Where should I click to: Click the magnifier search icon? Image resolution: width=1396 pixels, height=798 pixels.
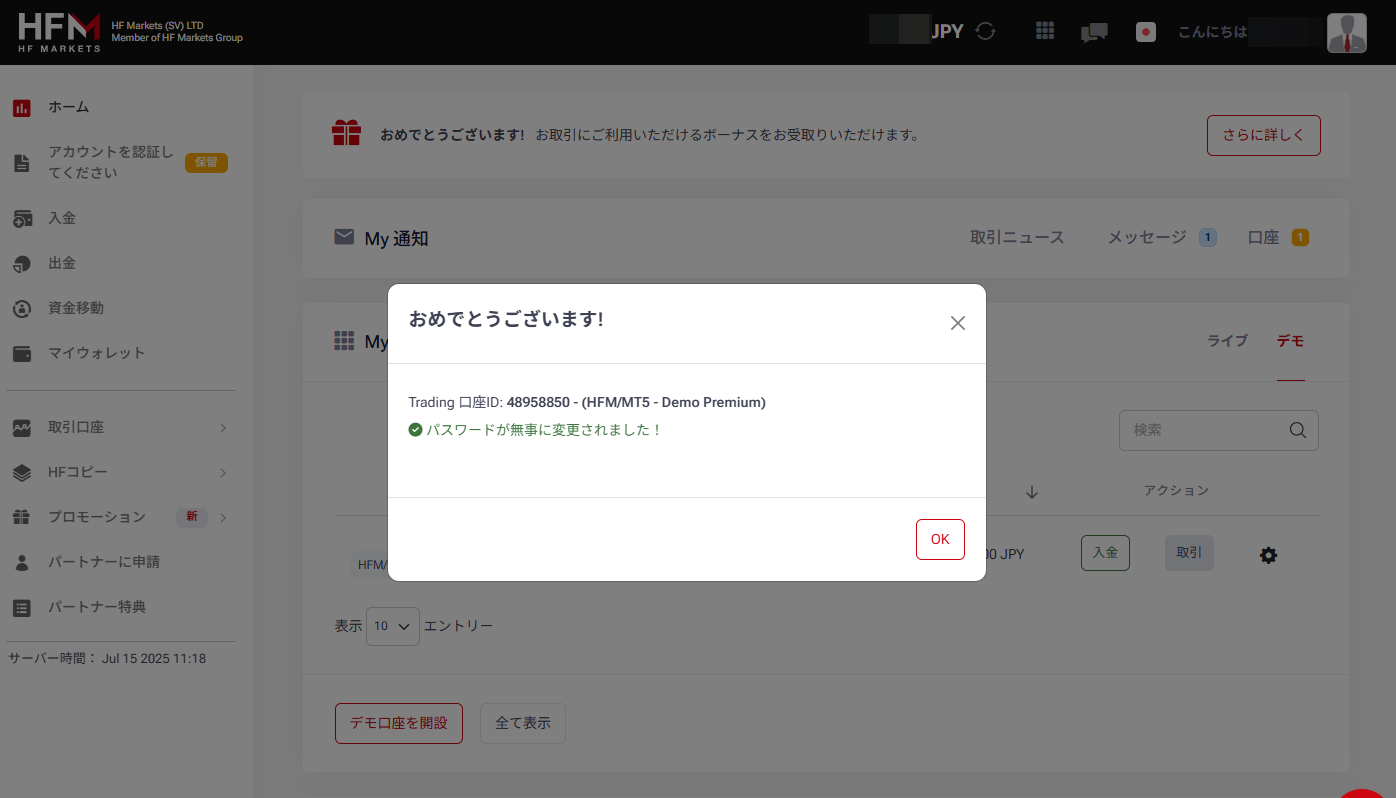pyautogui.click(x=1298, y=430)
